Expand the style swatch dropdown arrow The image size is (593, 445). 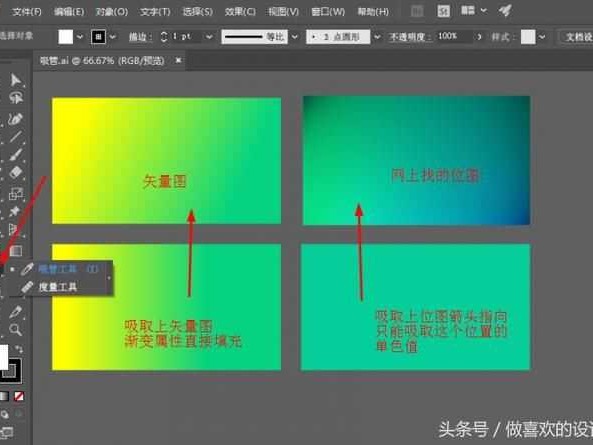(x=542, y=37)
